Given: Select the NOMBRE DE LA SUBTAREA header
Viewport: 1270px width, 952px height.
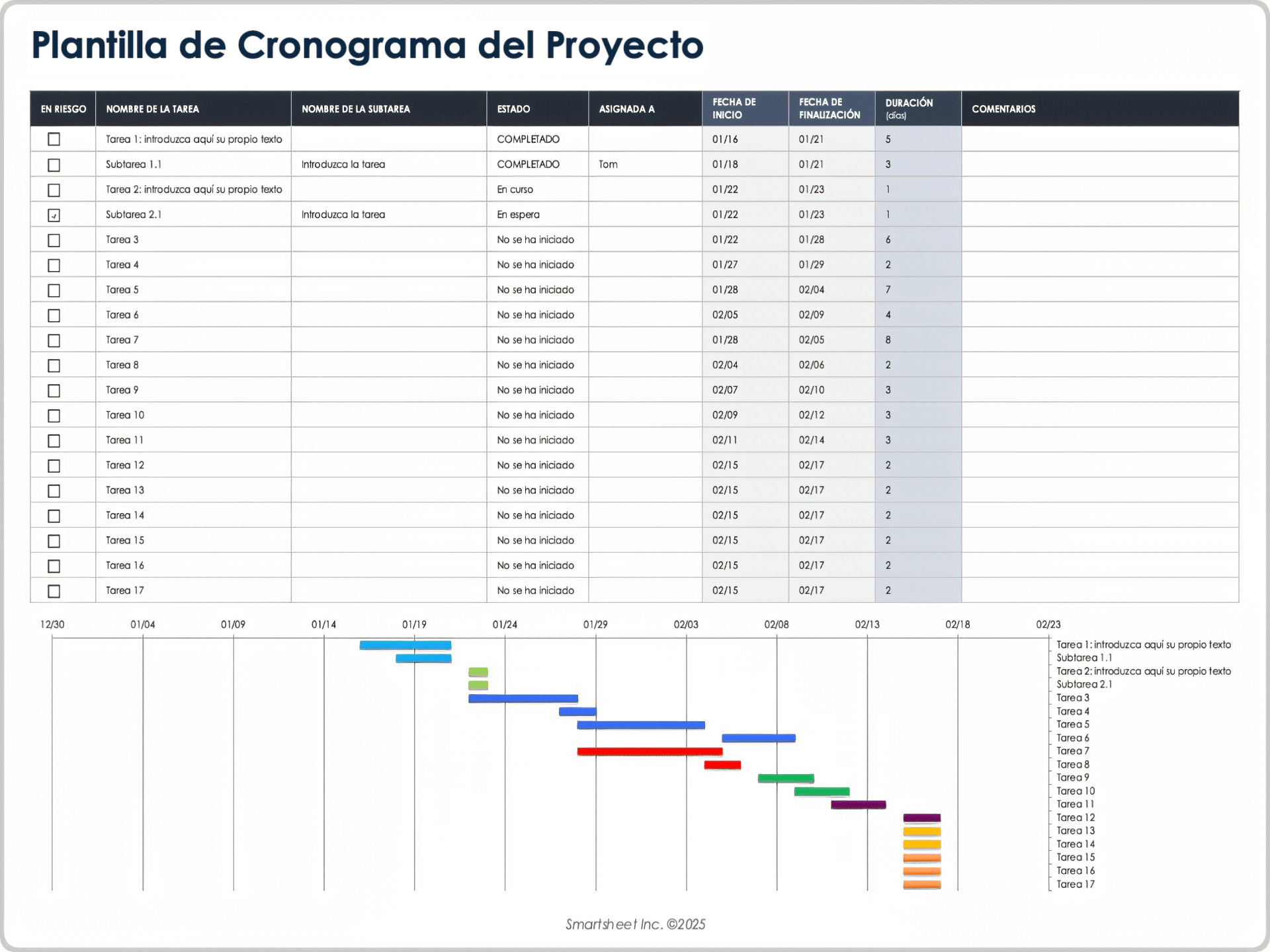Looking at the screenshot, I should coord(389,109).
